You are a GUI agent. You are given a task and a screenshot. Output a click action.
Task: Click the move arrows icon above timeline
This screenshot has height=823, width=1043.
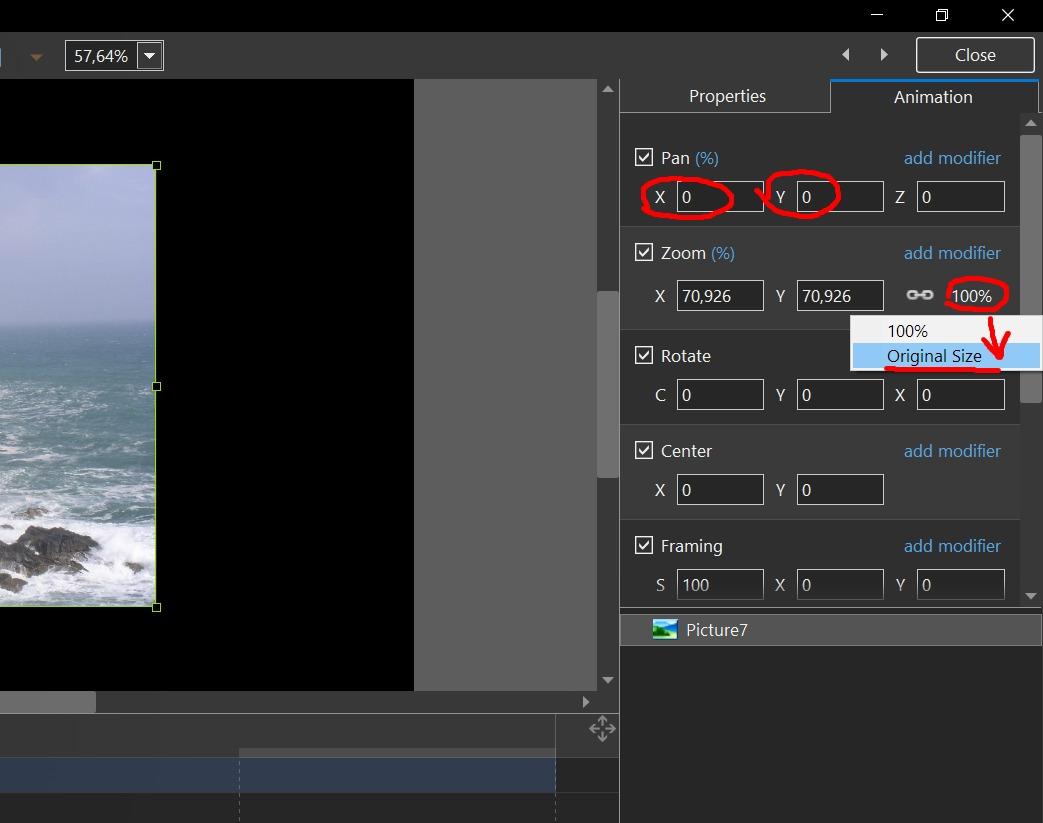602,729
